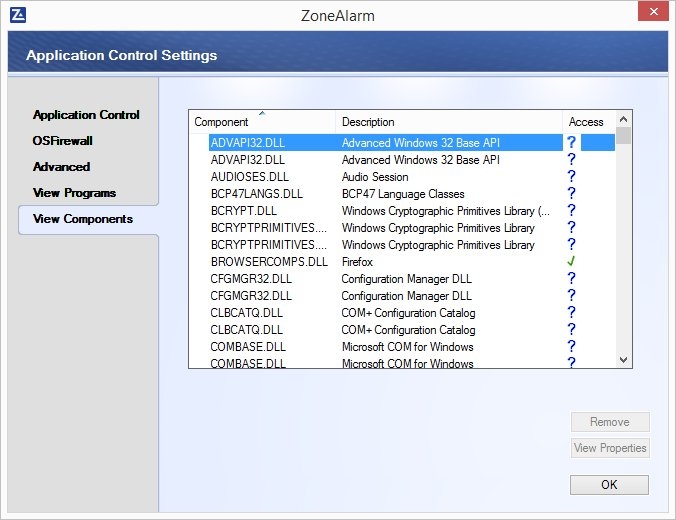The height and width of the screenshot is (520, 676).
Task: Click the 'Audio Session' description
Action: pyautogui.click(x=375, y=177)
